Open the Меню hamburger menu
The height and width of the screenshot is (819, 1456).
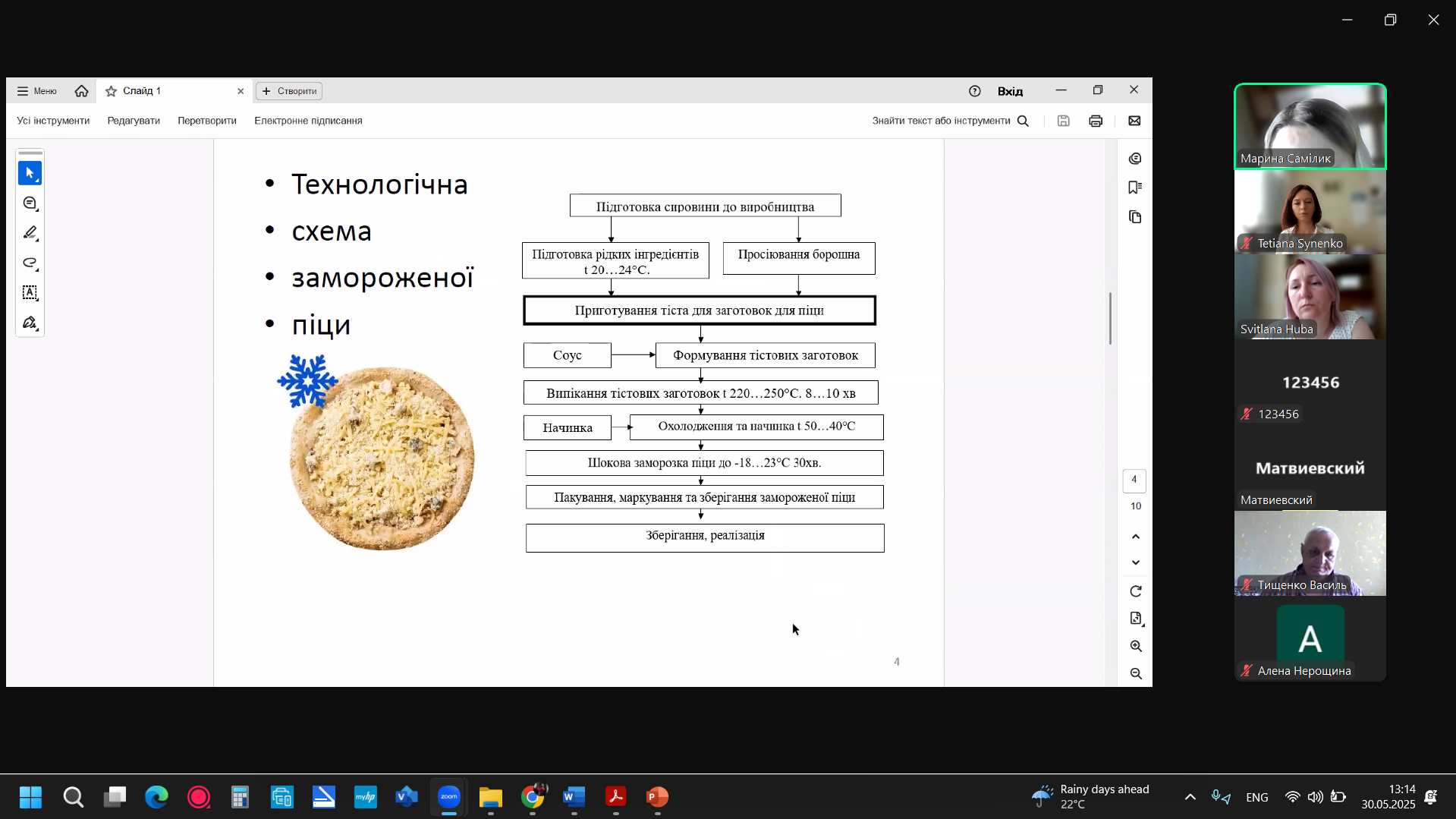[37, 91]
